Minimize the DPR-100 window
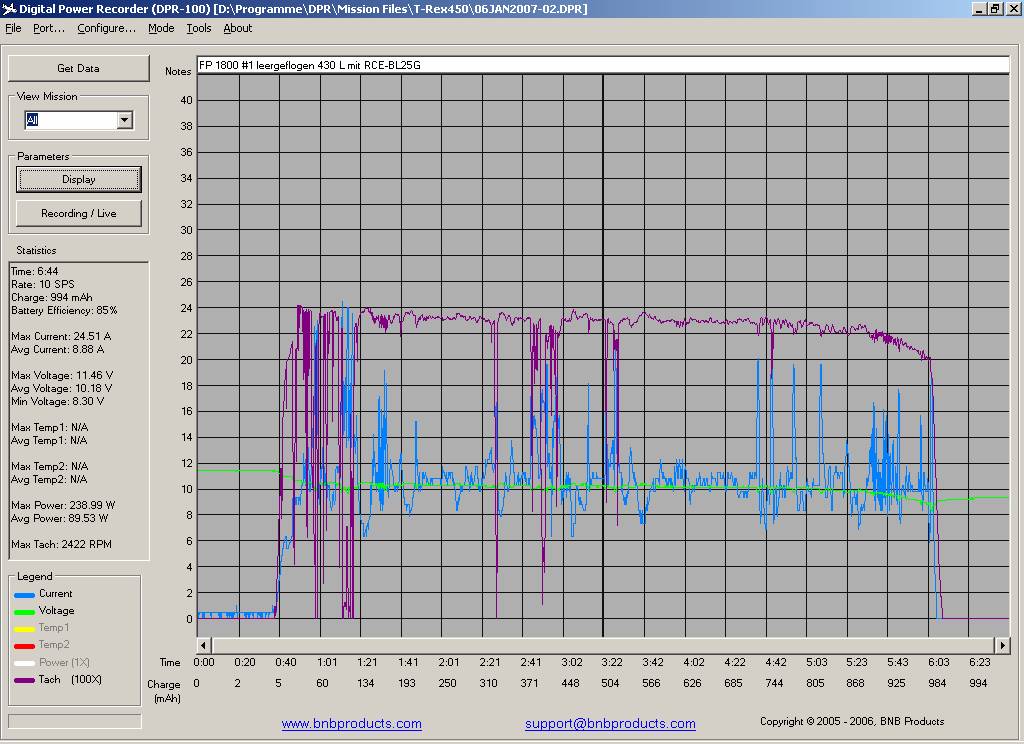Screen dimensions: 1024x744 point(979,8)
